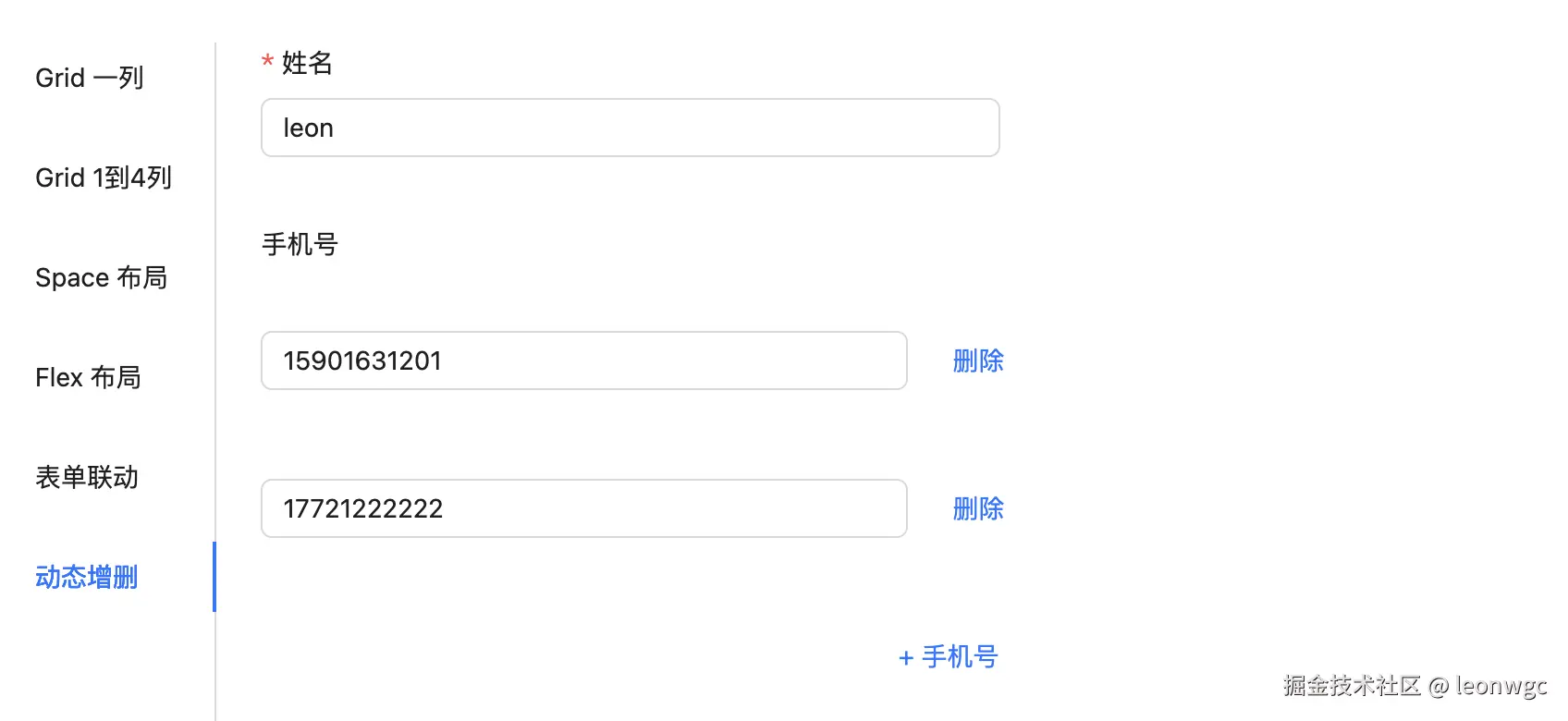Click the 手机号 section label
The image size is (1568, 721).
(300, 244)
